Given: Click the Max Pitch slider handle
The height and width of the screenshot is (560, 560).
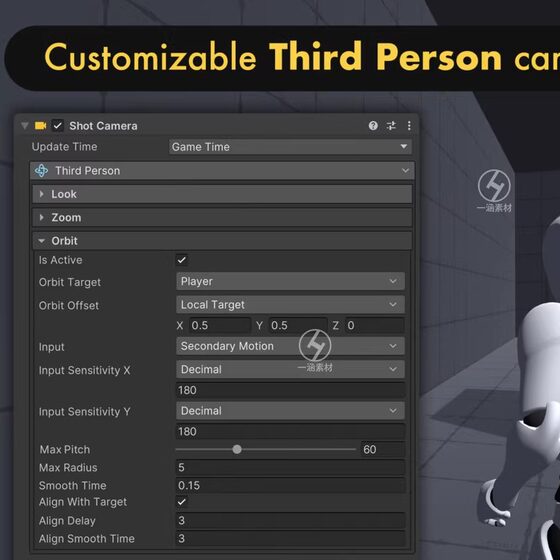Looking at the screenshot, I should click(237, 449).
